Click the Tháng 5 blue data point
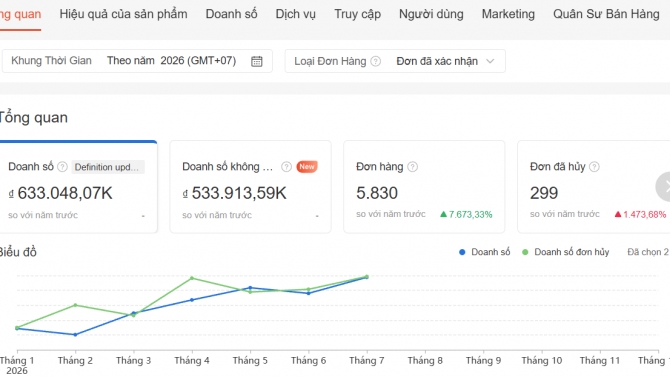 (x=250, y=288)
